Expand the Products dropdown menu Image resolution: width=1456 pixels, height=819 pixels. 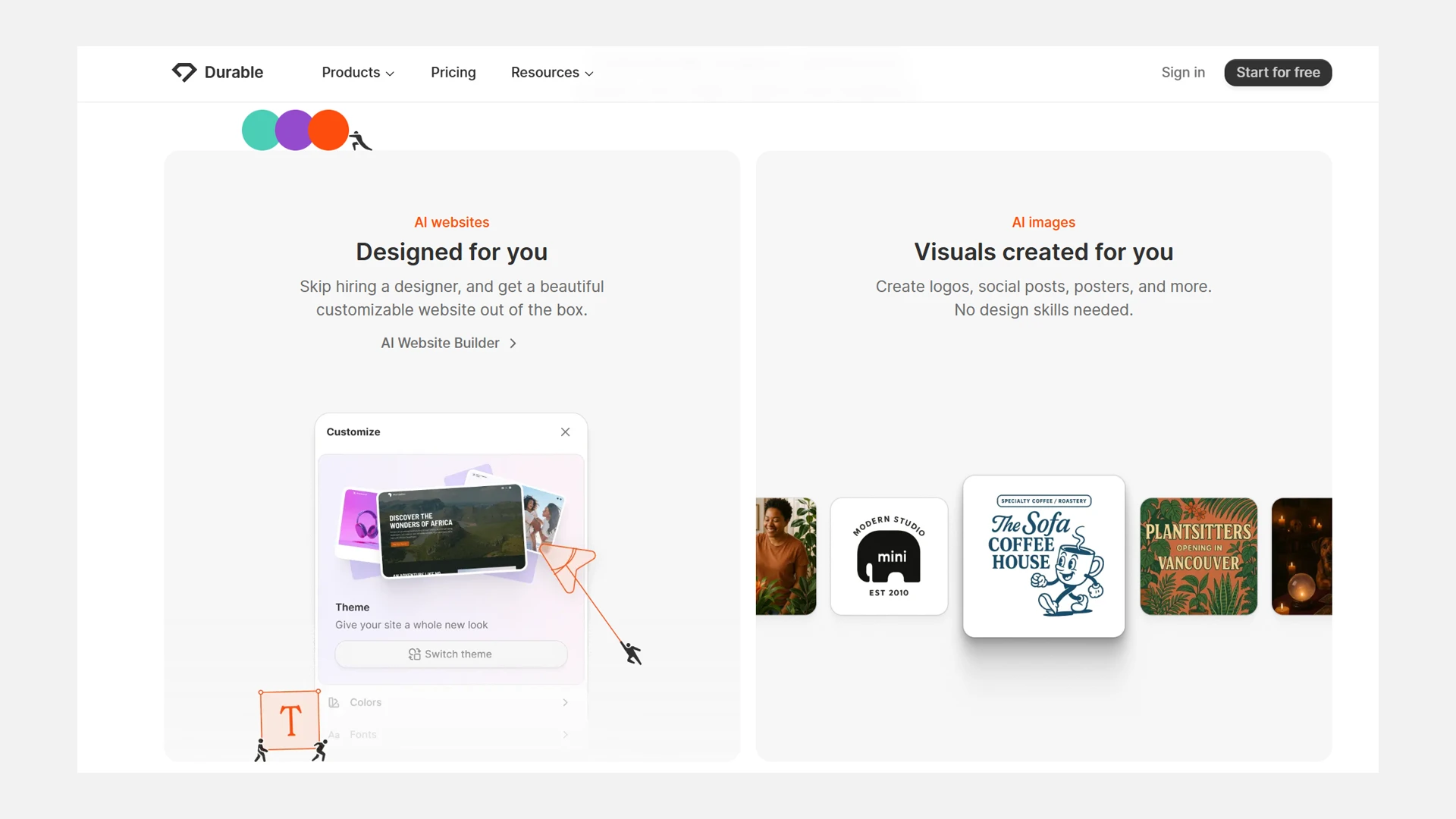point(358,72)
